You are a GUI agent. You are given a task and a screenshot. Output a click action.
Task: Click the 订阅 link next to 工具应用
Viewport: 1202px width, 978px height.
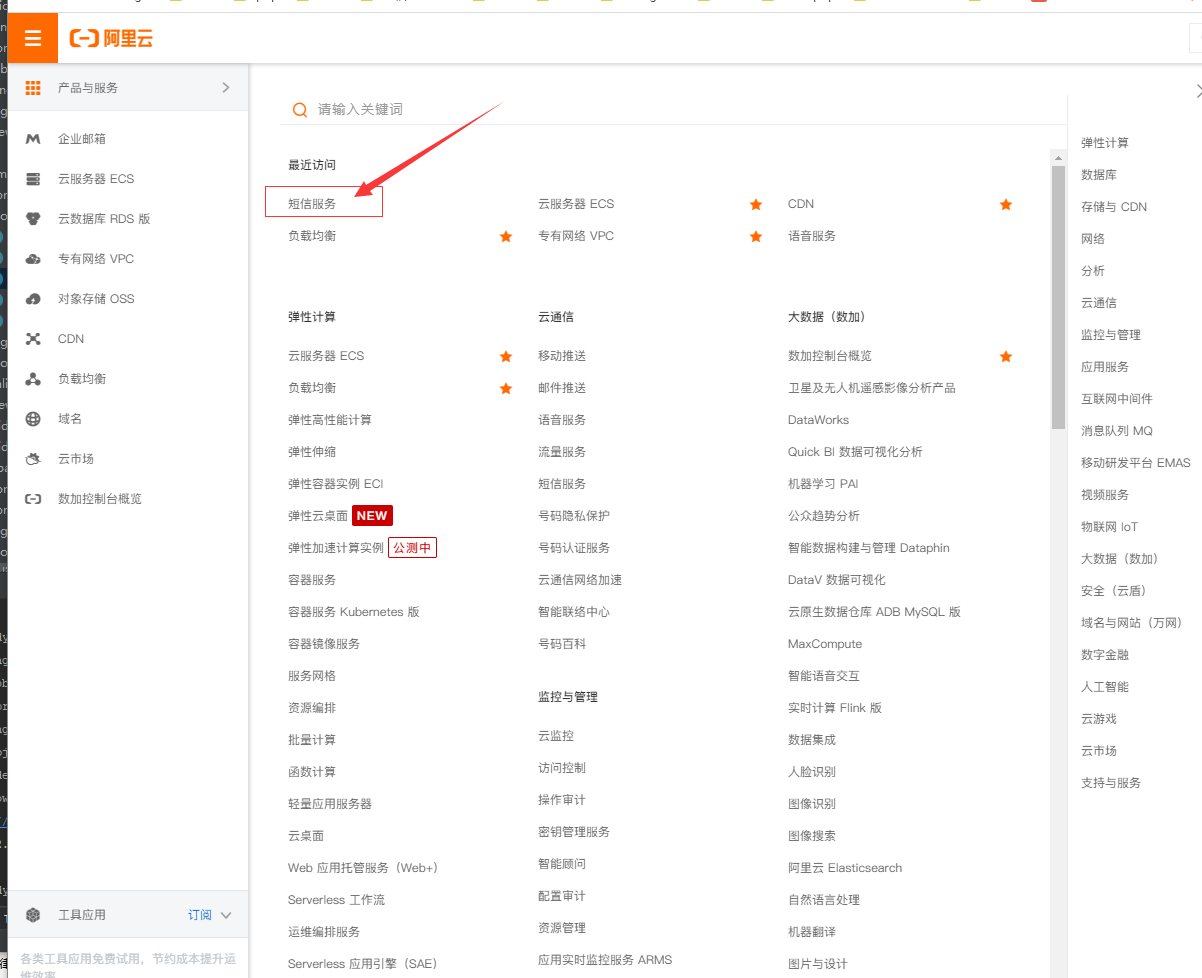click(x=200, y=915)
